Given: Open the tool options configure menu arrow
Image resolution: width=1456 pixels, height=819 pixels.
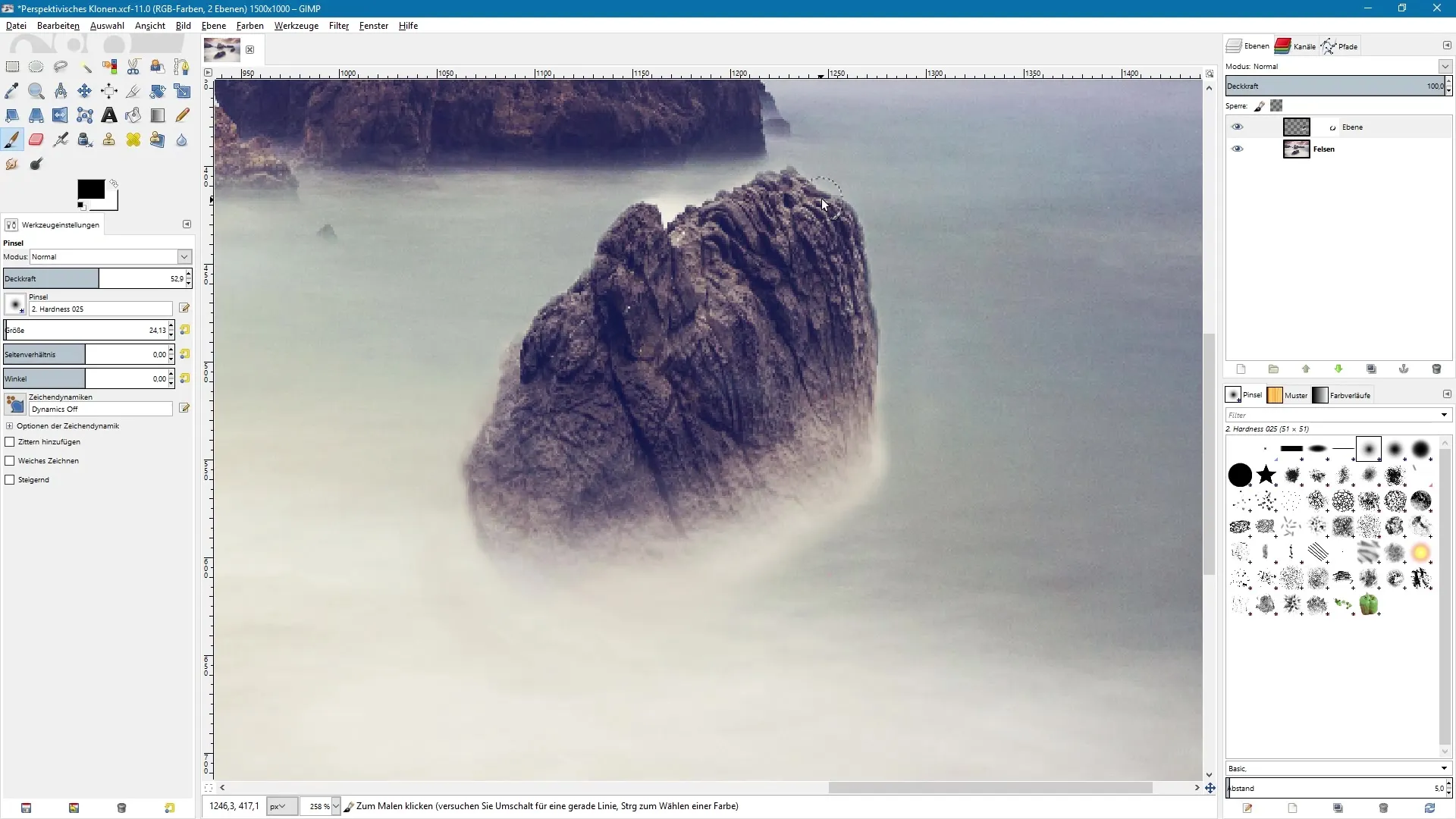Looking at the screenshot, I should click(187, 224).
